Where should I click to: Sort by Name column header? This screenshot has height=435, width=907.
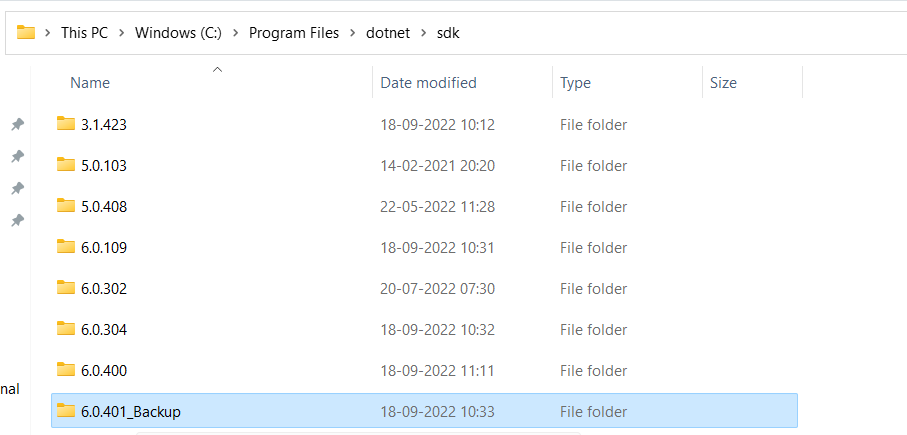tap(90, 83)
